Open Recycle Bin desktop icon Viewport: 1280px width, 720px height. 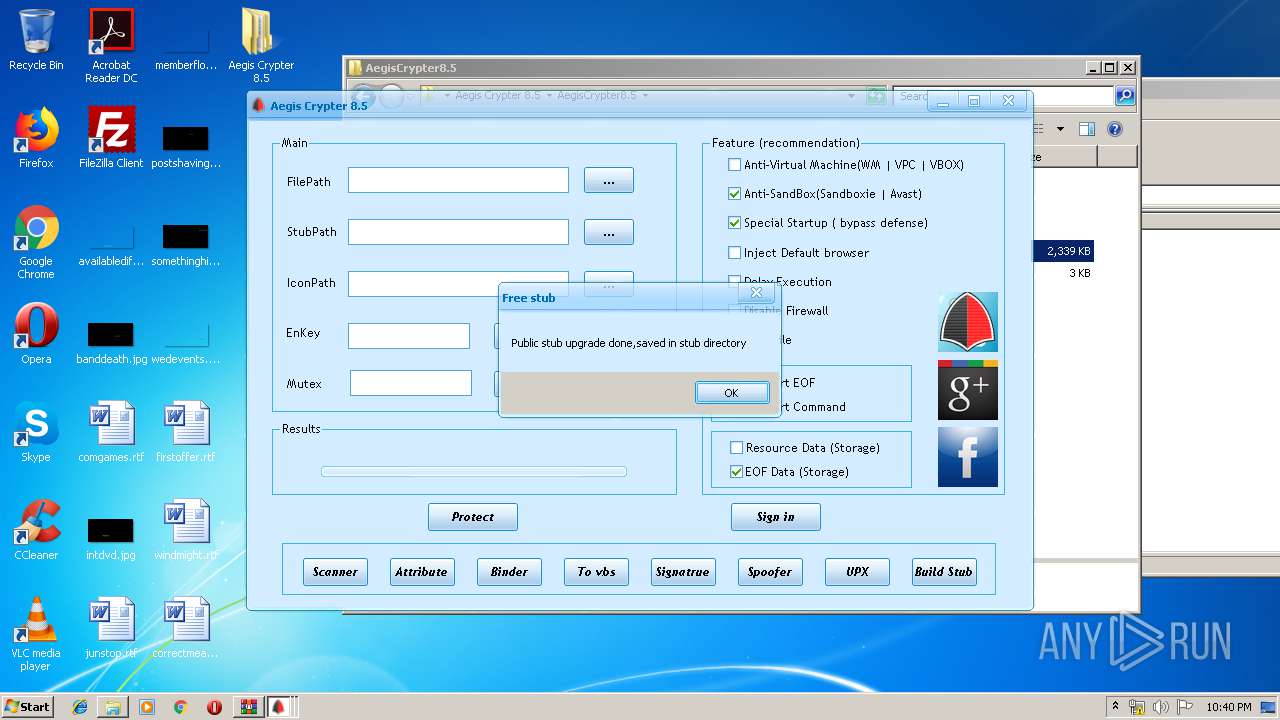pyautogui.click(x=36, y=40)
